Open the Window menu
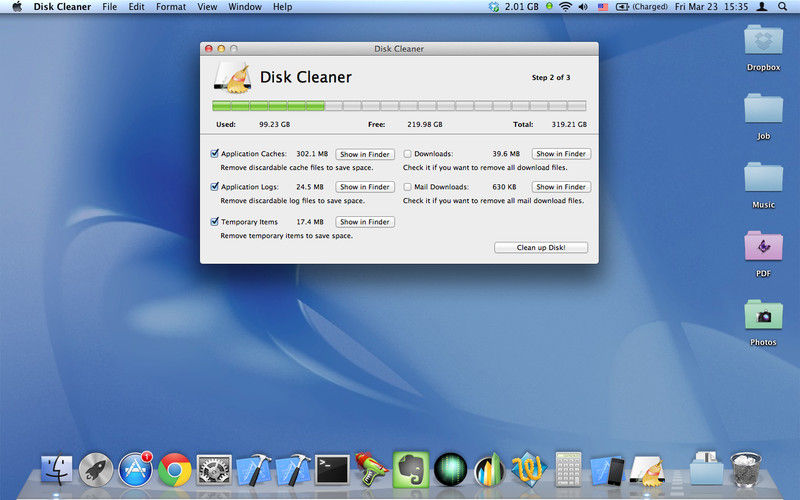This screenshot has height=500, width=800. (x=245, y=7)
